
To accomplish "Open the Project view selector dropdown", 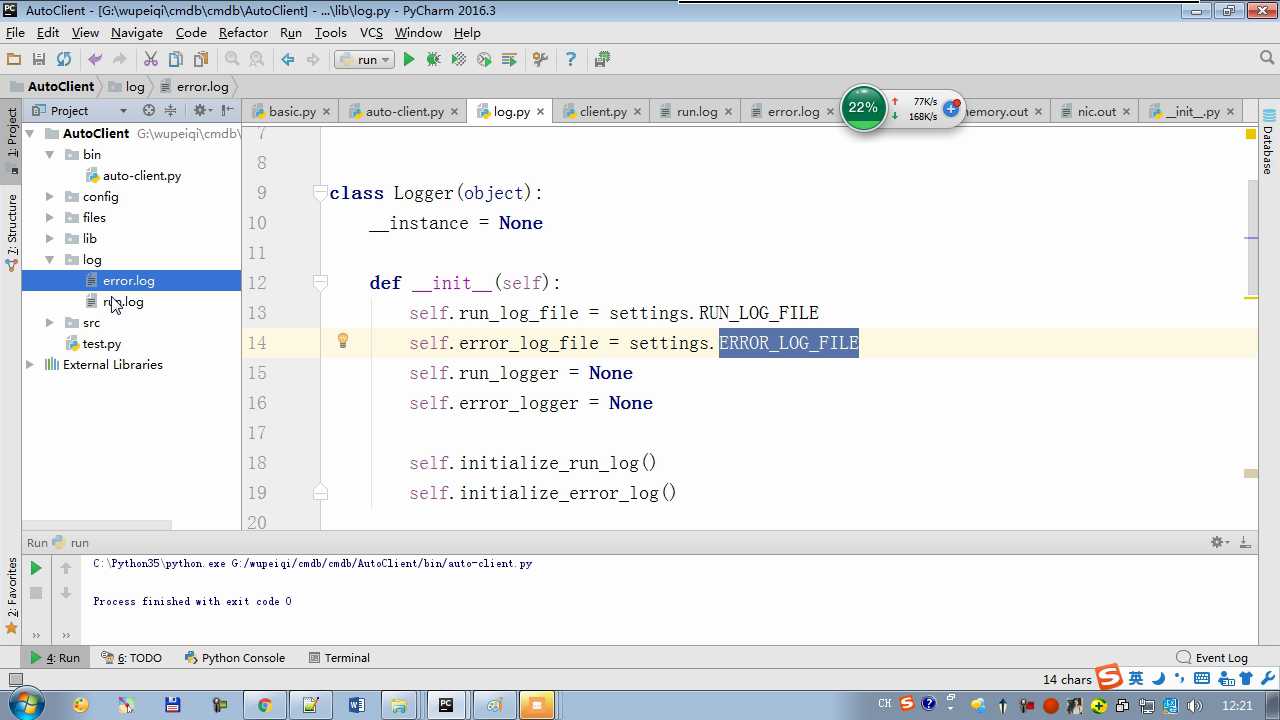I will click(x=123, y=111).
